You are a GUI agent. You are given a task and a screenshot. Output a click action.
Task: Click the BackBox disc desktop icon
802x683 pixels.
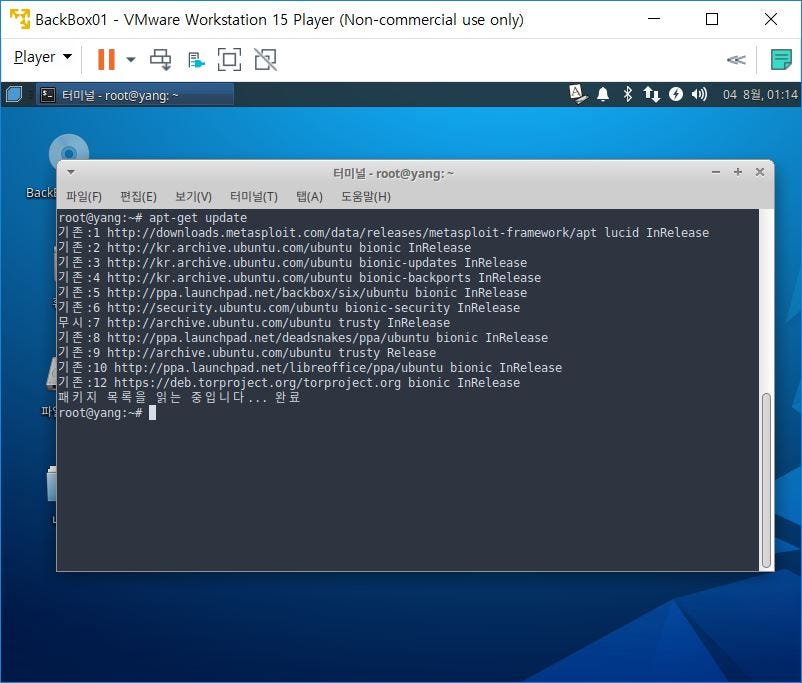tap(69, 153)
